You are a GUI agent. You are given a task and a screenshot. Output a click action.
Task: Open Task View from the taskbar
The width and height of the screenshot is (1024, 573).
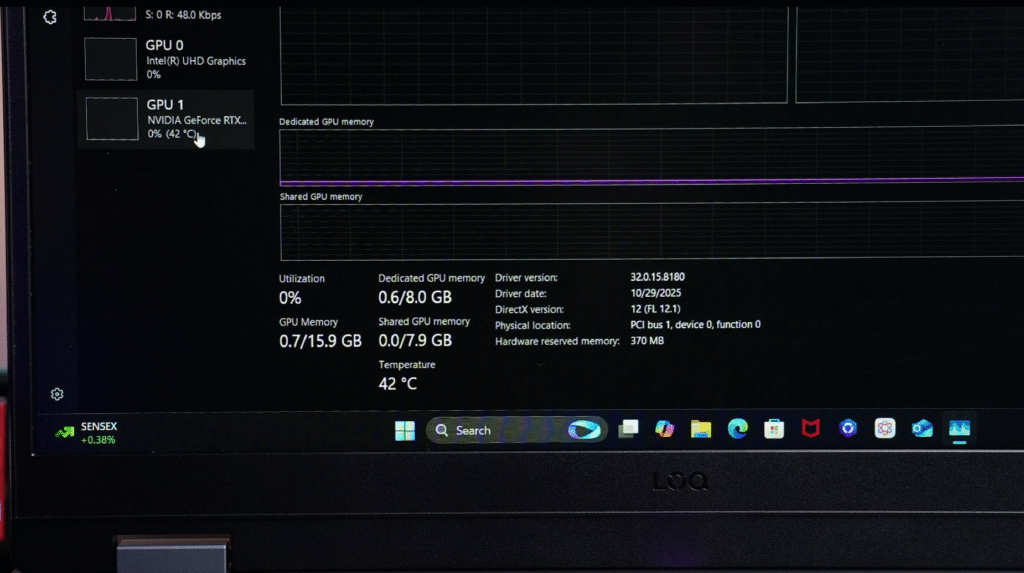coord(628,429)
